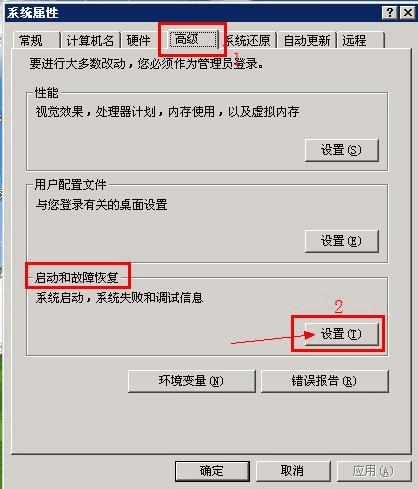Image resolution: width=418 pixels, height=489 pixels.
Task: Open startup and recovery 设置(T) button
Action: (342, 334)
